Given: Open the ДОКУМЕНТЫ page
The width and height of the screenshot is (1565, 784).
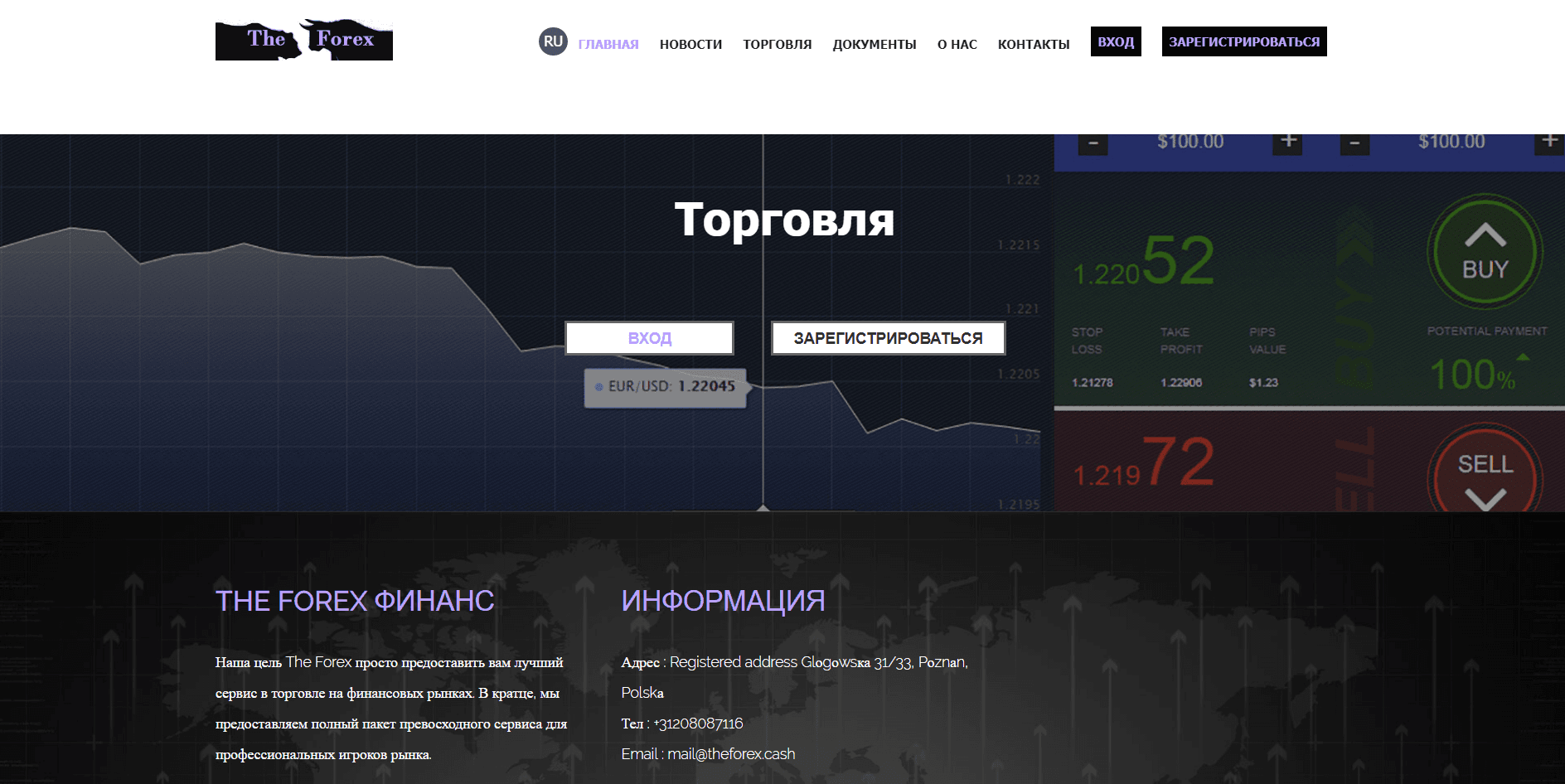Looking at the screenshot, I should coord(874,44).
